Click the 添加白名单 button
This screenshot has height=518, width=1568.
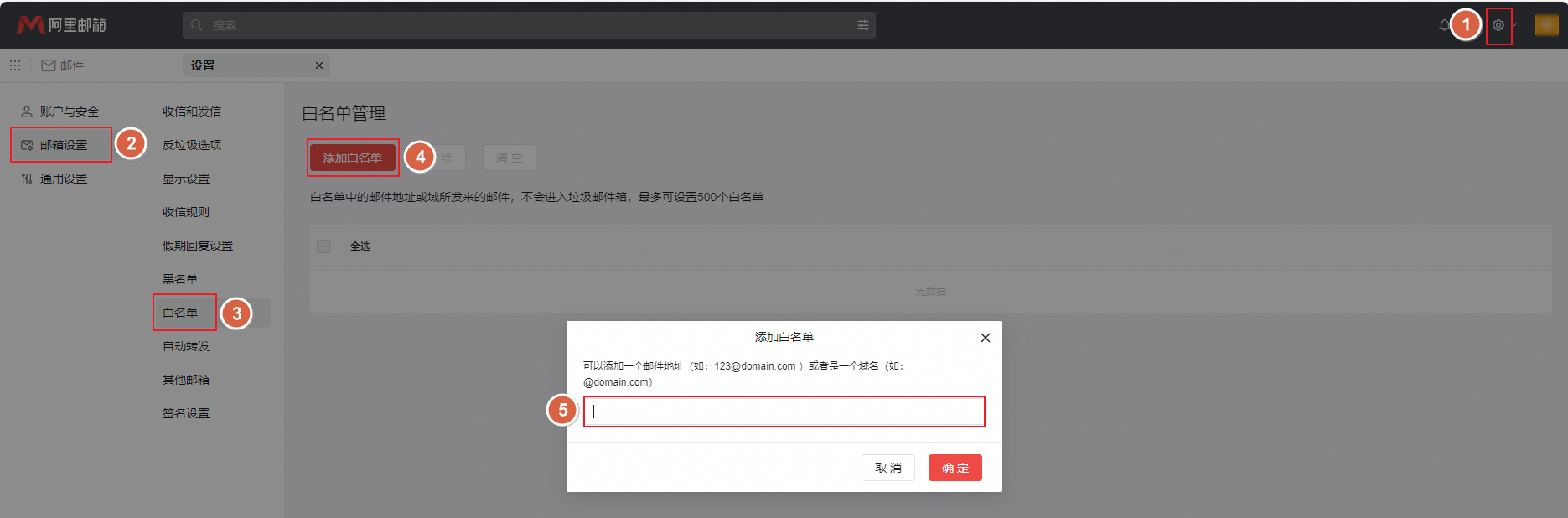pyautogui.click(x=352, y=158)
